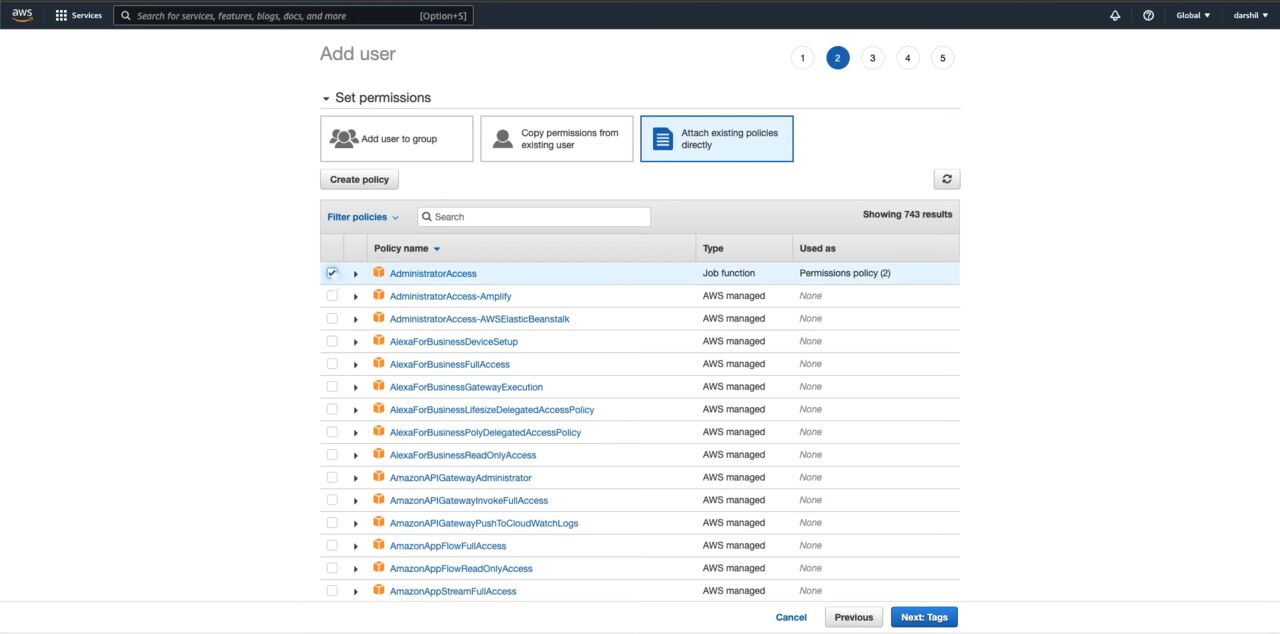Click the AlexaForBusinessFullAccess policy box icon
This screenshot has height=634, width=1280.
[379, 363]
